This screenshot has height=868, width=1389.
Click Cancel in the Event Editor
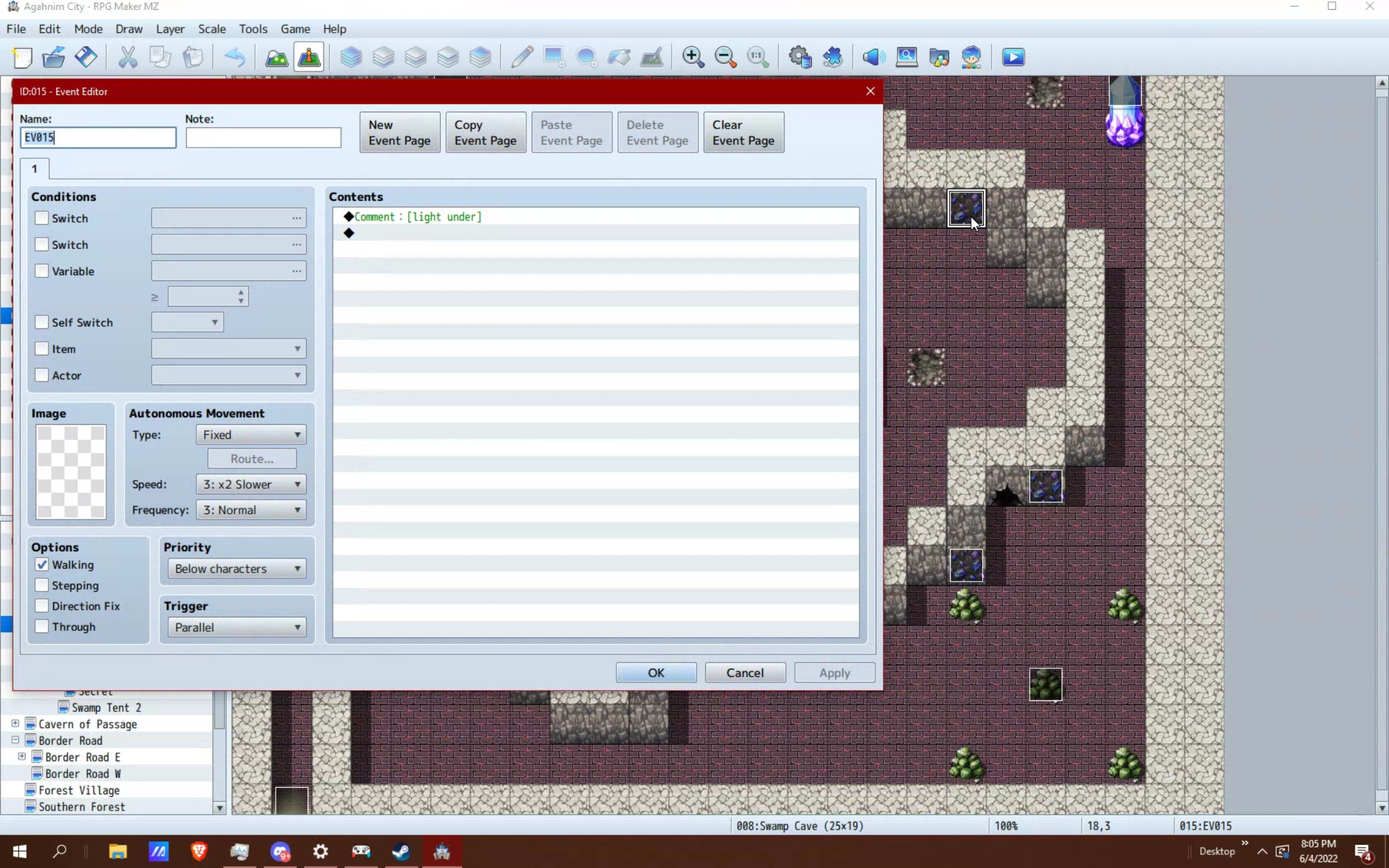745,672
